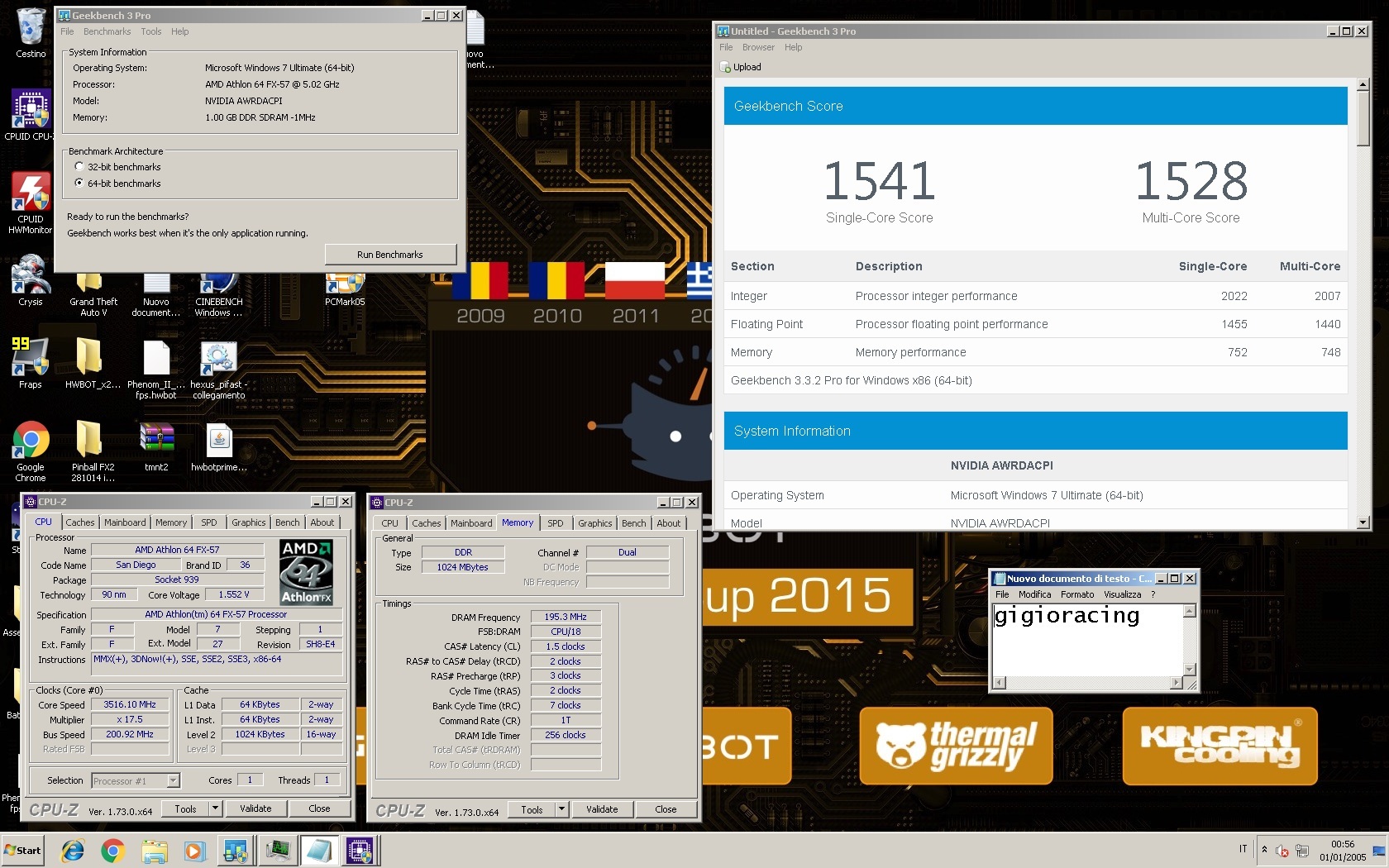Click the Run Benchmarks button
Screen dimensions: 1389x868
point(390,255)
